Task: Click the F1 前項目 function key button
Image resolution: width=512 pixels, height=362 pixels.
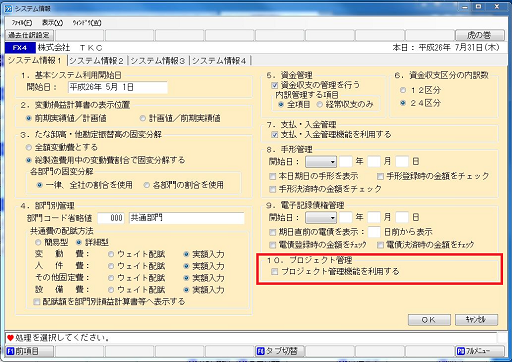Action: tap(29, 351)
